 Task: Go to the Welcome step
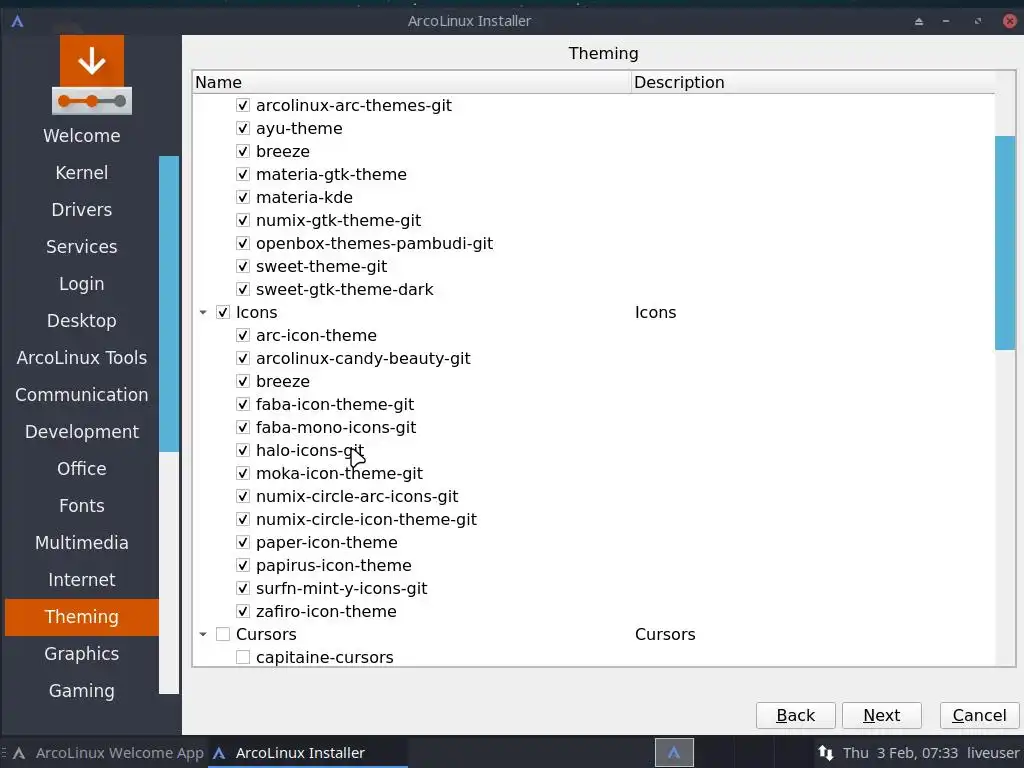[82, 136]
